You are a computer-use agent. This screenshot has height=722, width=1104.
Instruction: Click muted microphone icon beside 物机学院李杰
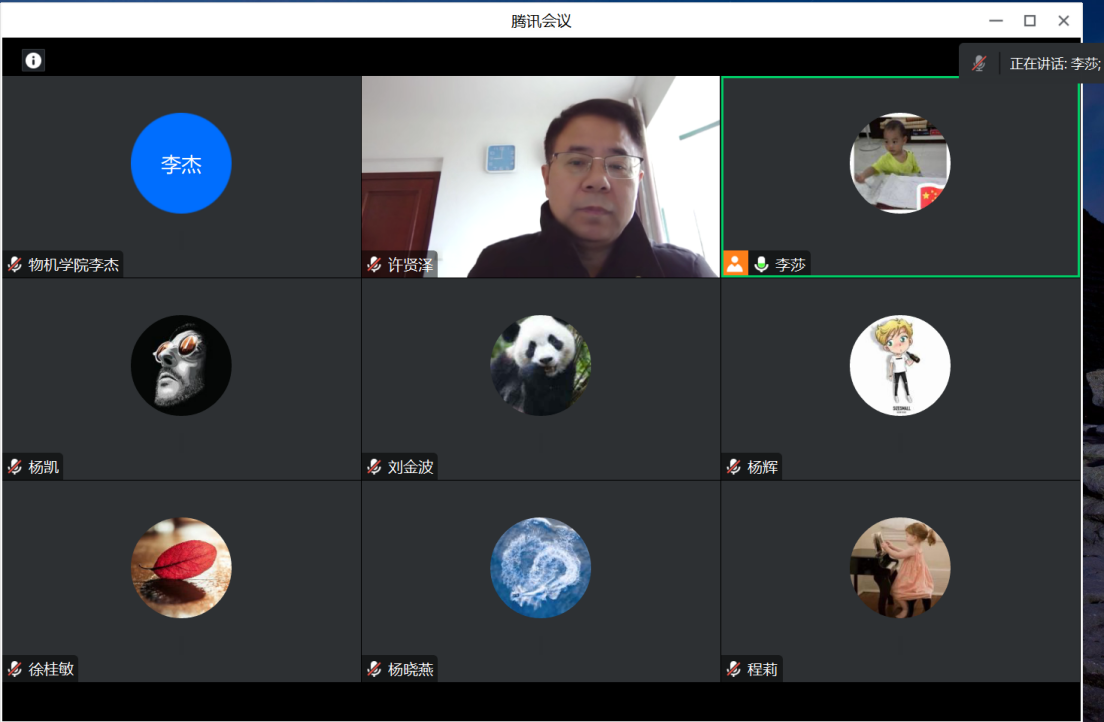tap(15, 265)
